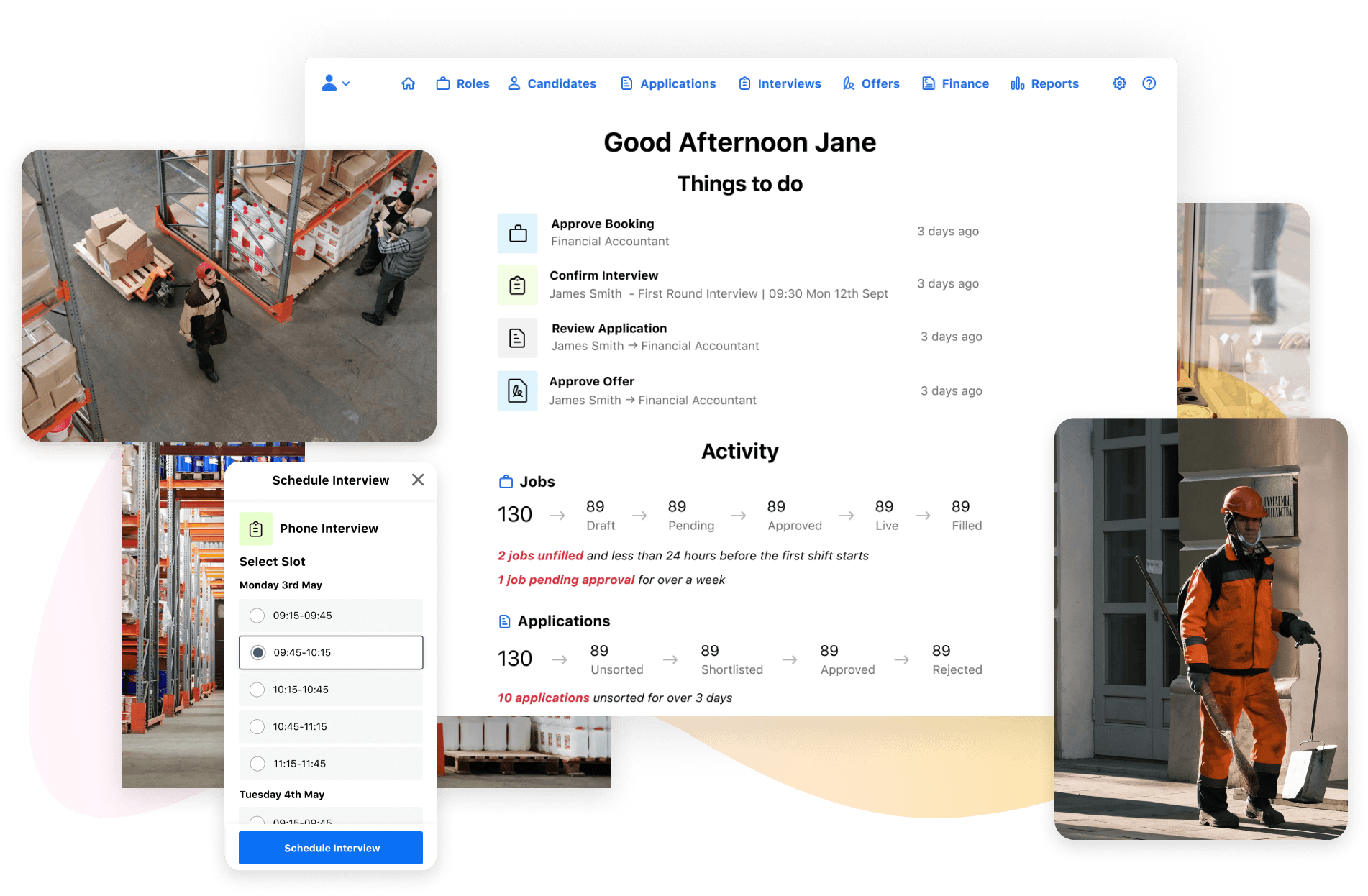
Task: Open the Approve Booking task
Action: (739, 233)
